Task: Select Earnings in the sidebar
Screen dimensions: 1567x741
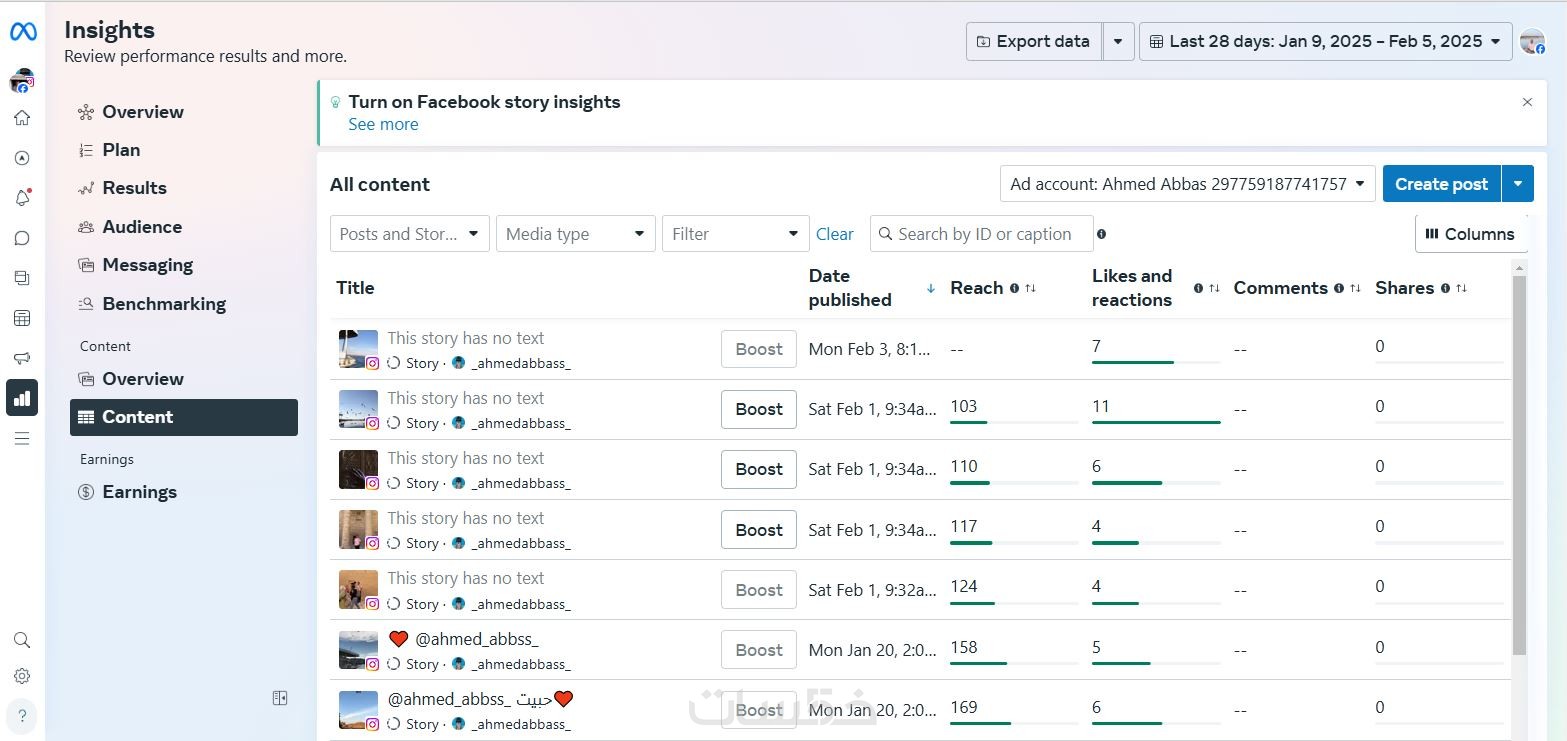Action: (x=139, y=492)
